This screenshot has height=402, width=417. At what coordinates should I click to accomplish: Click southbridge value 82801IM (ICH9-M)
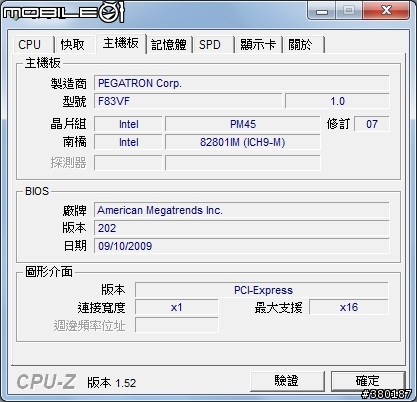pyautogui.click(x=243, y=142)
